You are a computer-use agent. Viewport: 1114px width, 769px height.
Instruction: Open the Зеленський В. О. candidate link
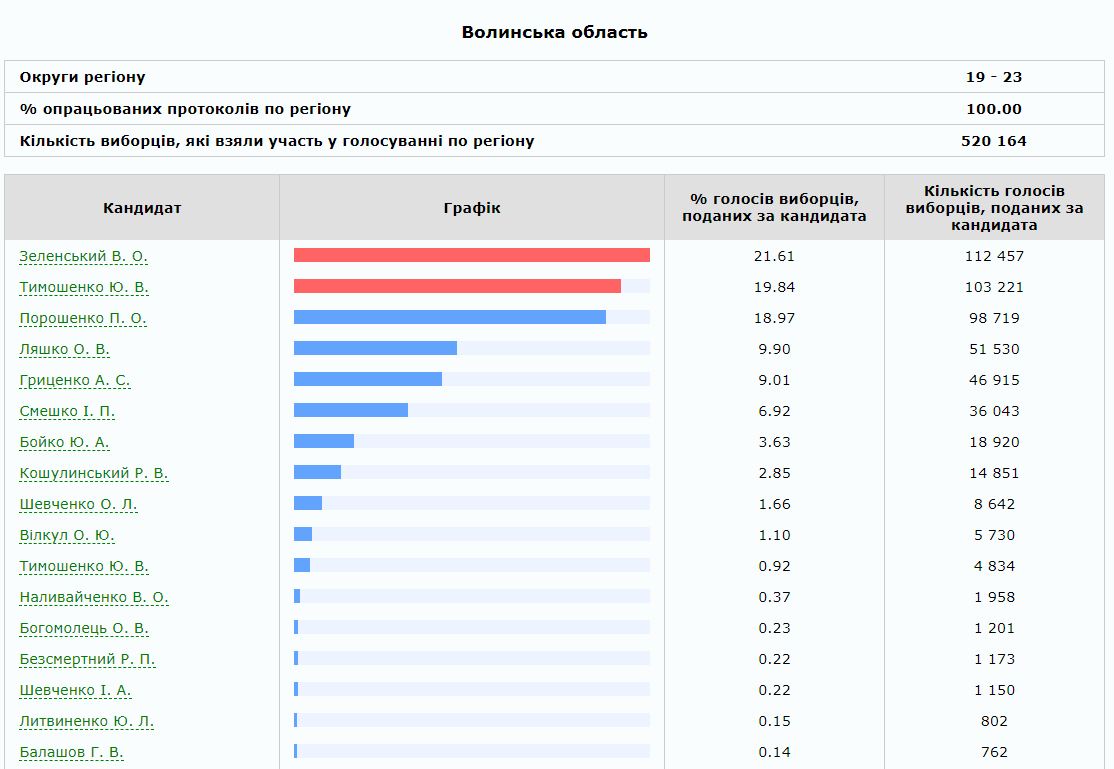[x=83, y=256]
